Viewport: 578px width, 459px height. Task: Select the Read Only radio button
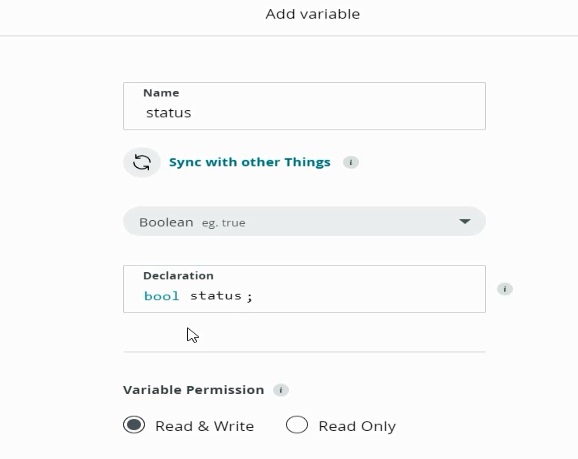click(297, 425)
